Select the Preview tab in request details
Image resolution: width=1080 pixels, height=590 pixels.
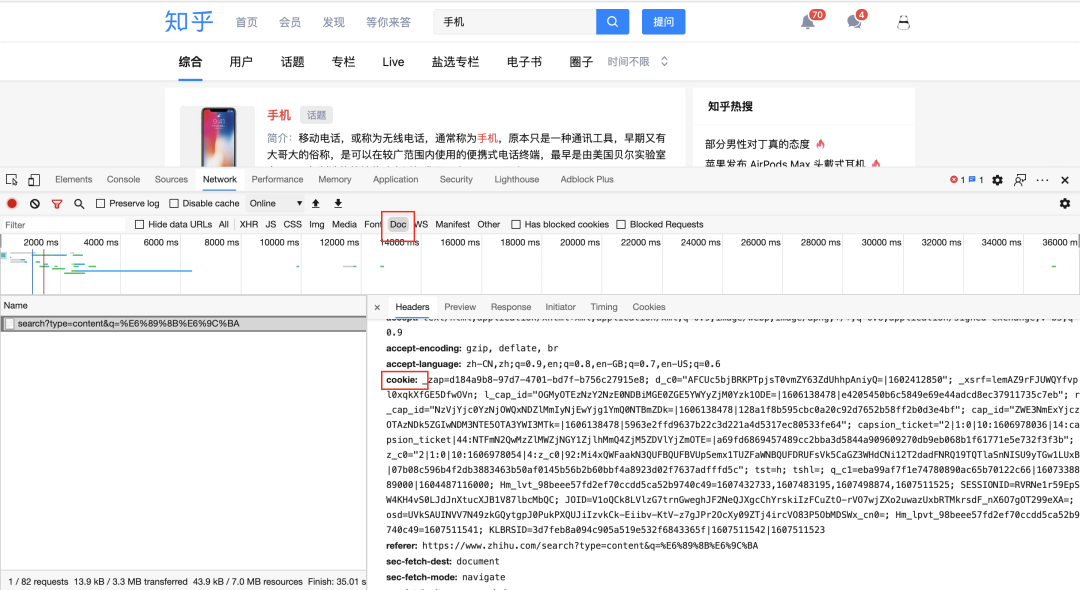click(460, 307)
